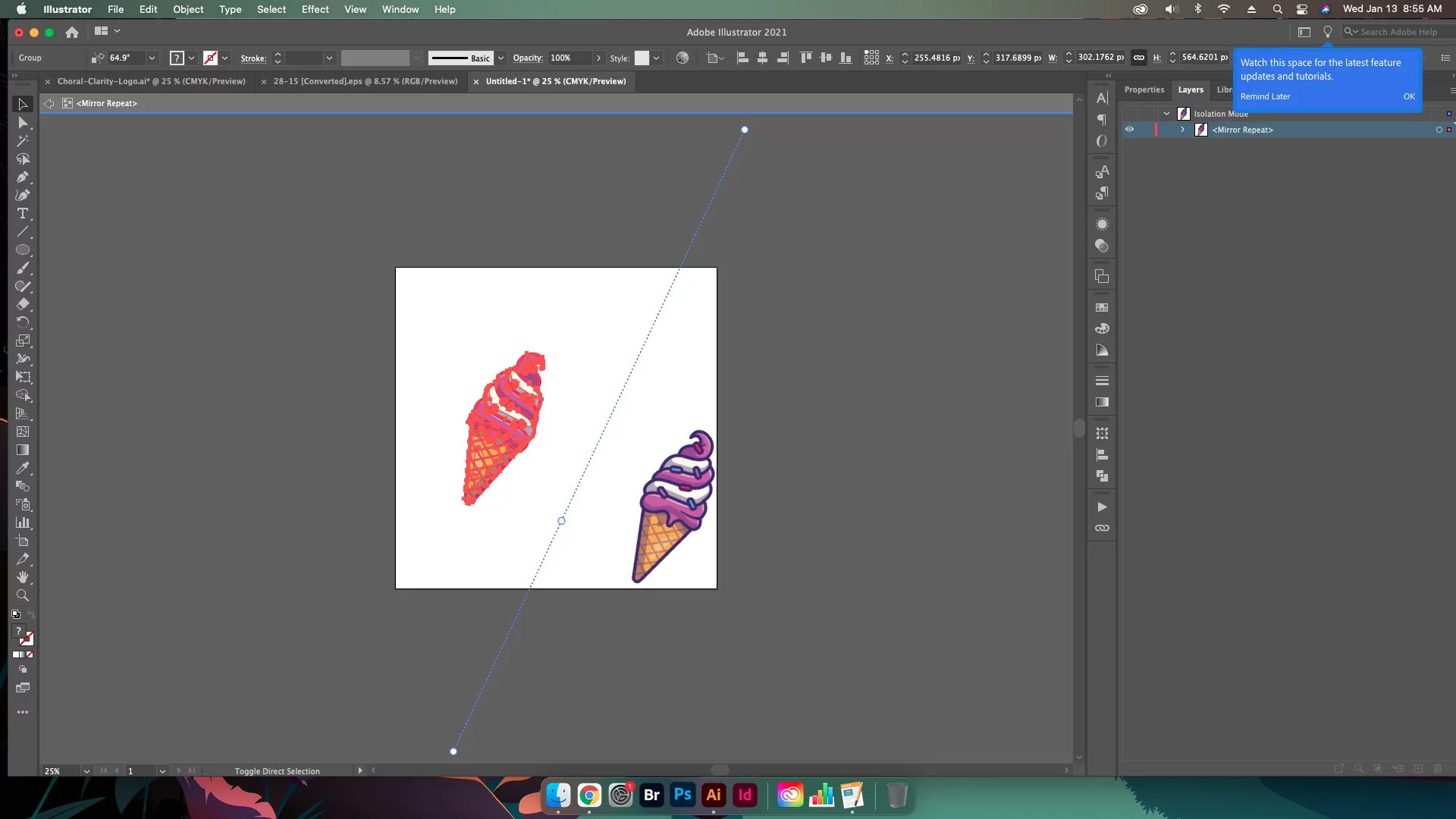Click the Search Adobe Help field
Screen dimensions: 1456x819
(x=1399, y=32)
